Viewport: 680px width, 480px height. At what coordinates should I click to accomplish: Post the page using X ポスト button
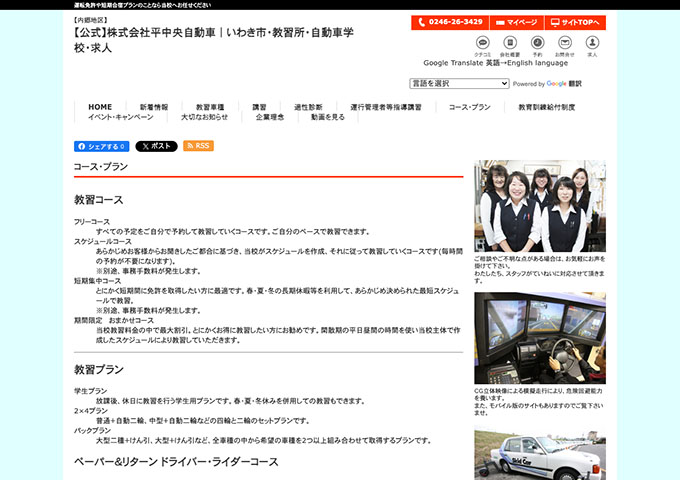coord(156,146)
